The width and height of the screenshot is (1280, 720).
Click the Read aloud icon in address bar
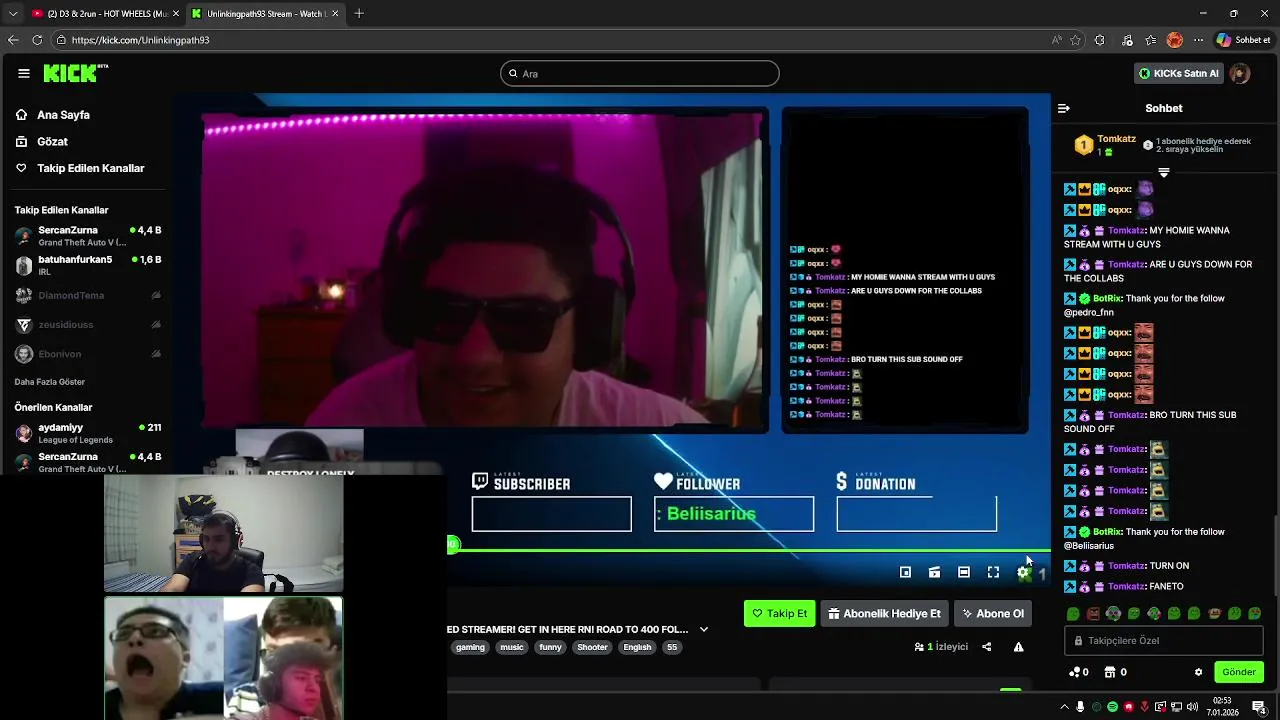[1056, 40]
